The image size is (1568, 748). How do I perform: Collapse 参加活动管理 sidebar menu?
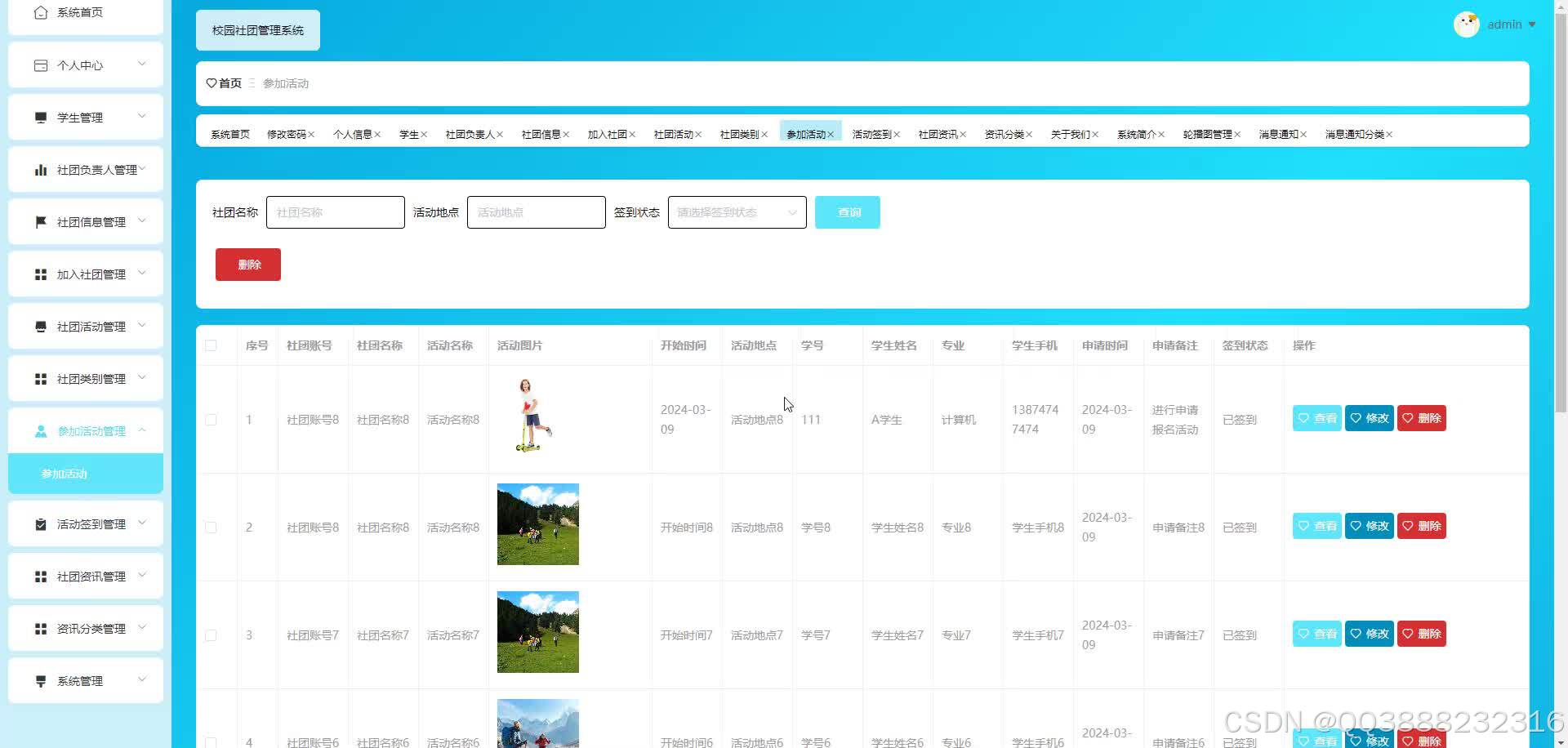coord(142,430)
